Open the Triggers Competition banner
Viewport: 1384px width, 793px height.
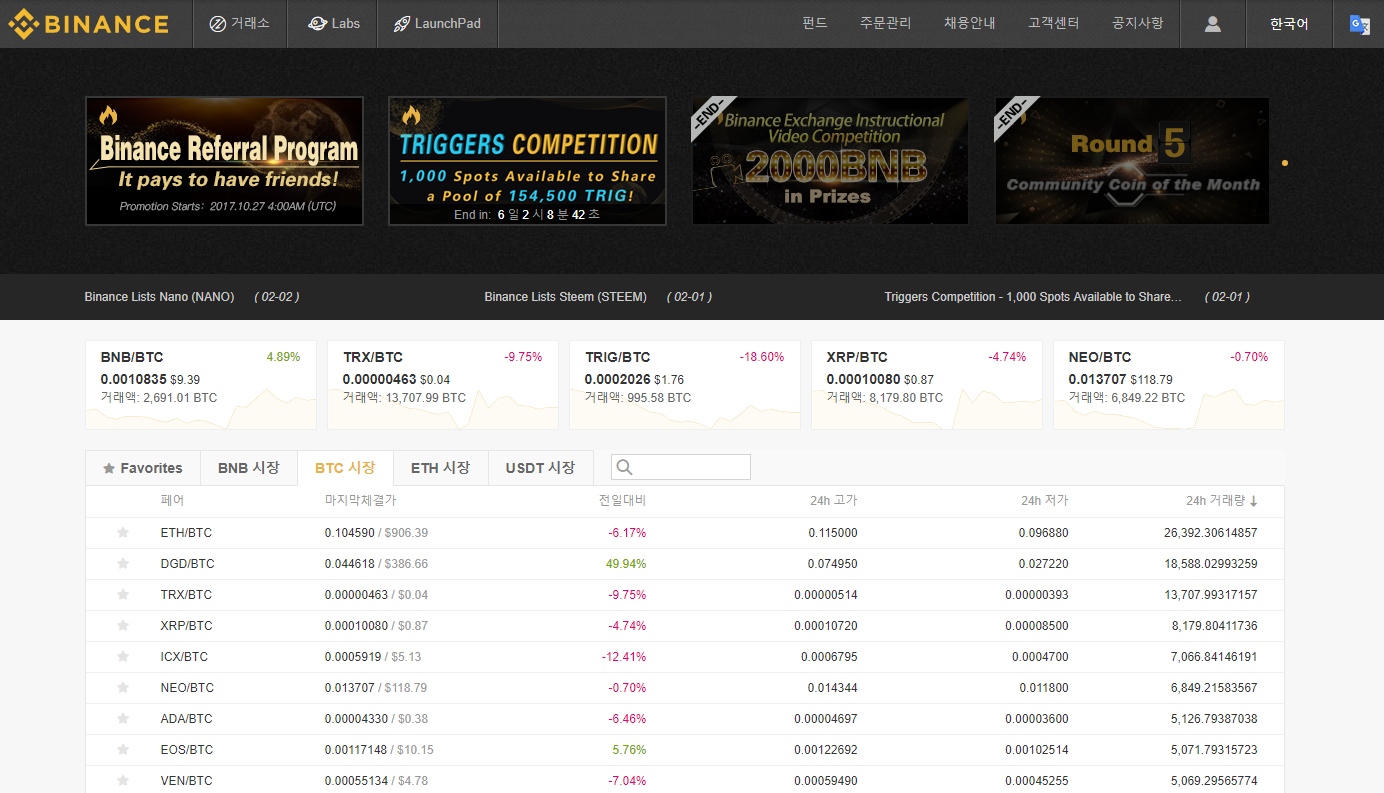(x=527, y=161)
